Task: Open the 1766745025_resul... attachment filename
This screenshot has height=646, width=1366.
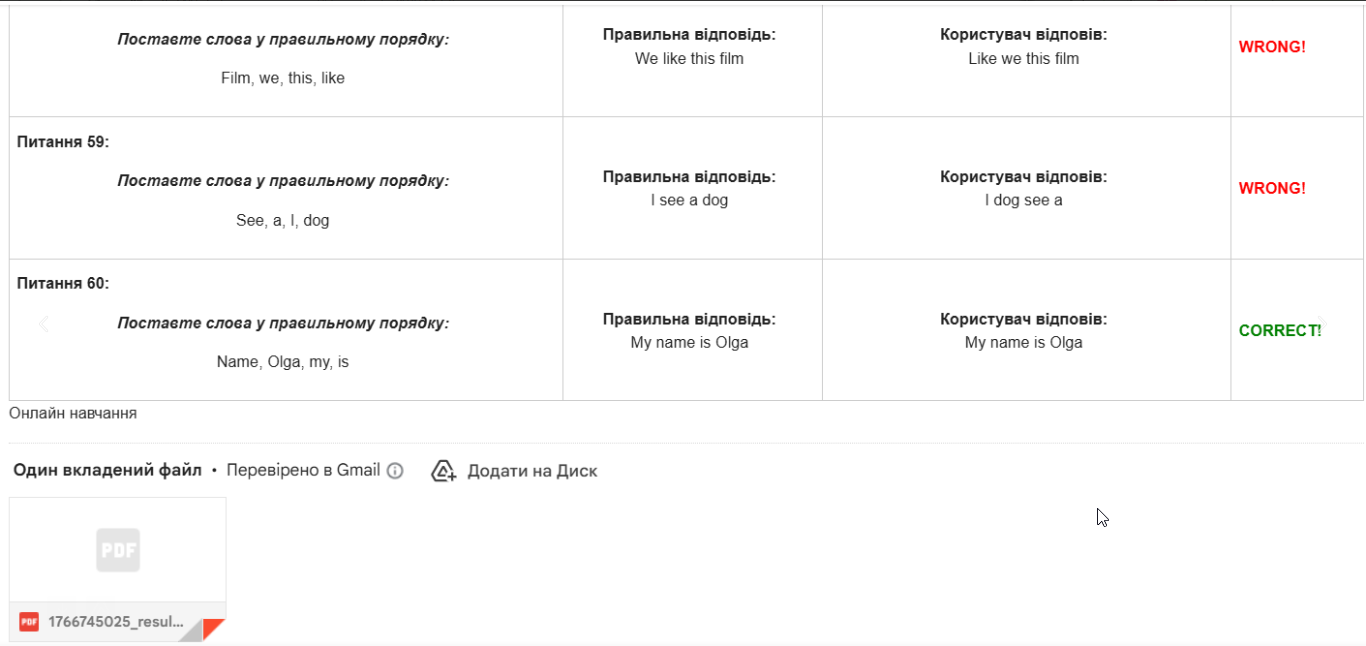Action: pyautogui.click(x=116, y=622)
